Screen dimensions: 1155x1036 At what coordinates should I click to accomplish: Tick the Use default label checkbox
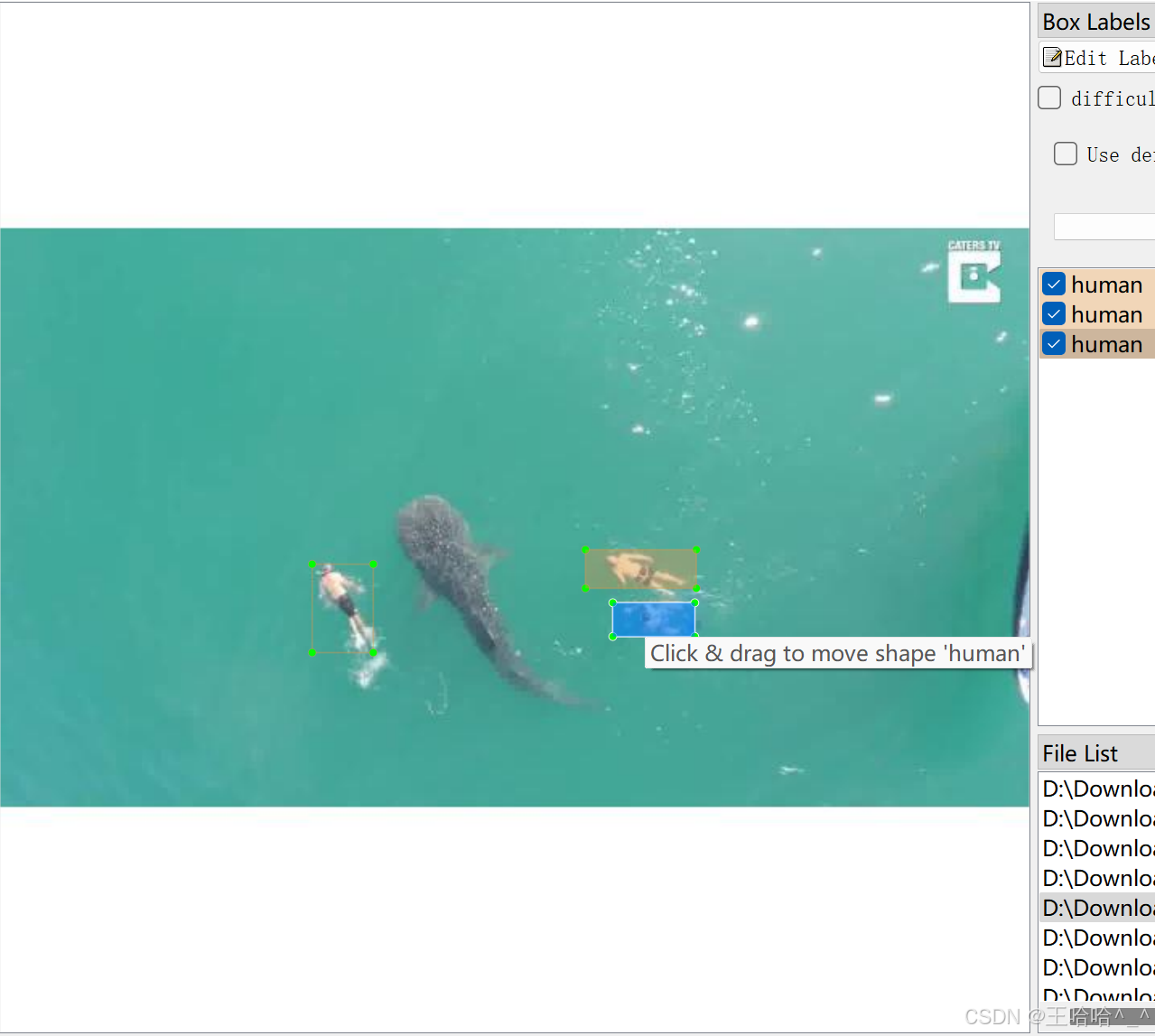[x=1066, y=154]
